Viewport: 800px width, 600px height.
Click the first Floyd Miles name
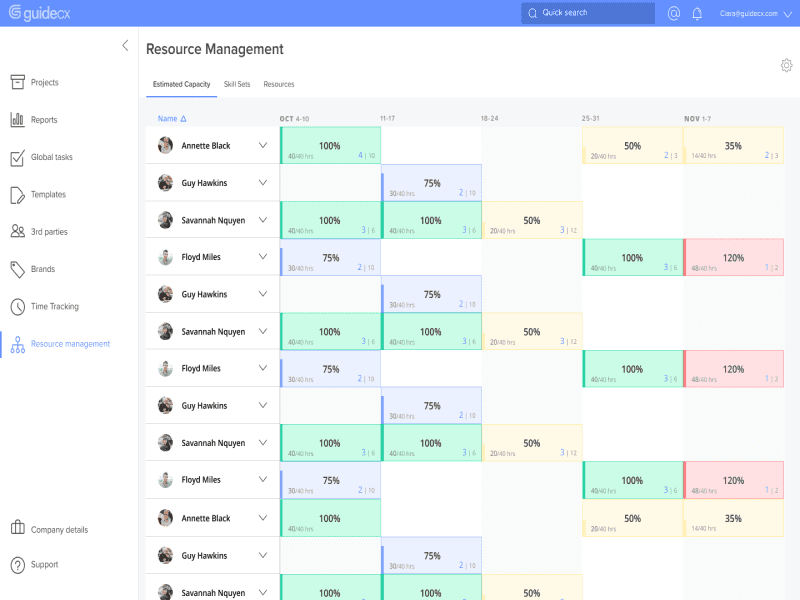(x=201, y=257)
